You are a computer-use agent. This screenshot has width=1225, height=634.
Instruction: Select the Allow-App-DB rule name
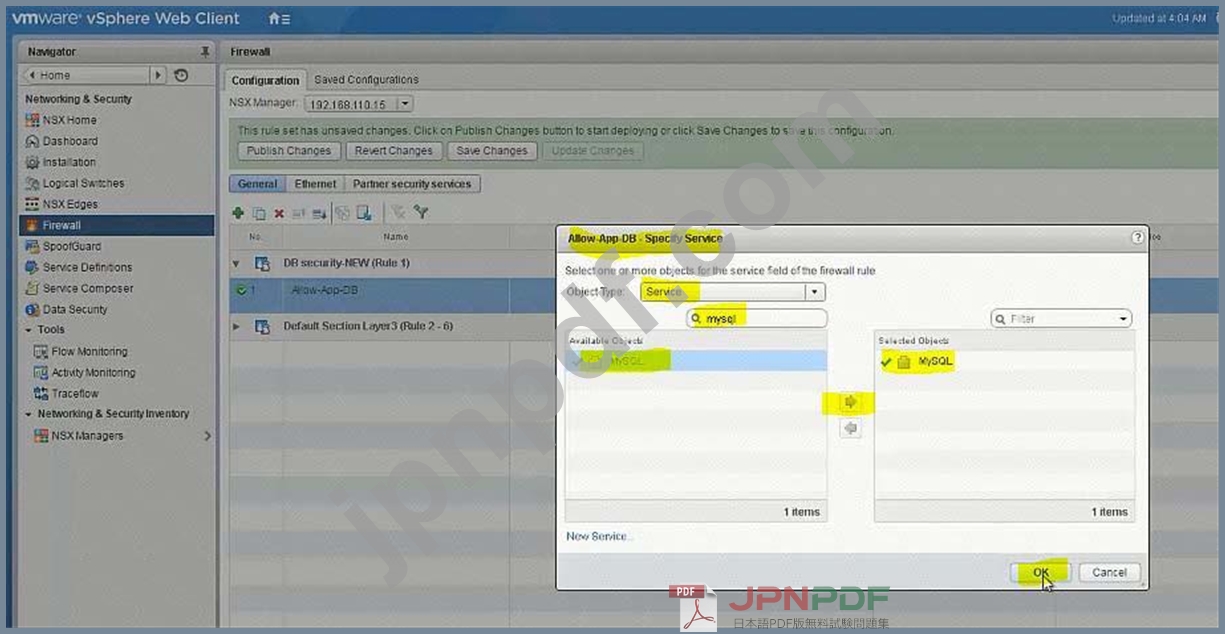pos(324,291)
